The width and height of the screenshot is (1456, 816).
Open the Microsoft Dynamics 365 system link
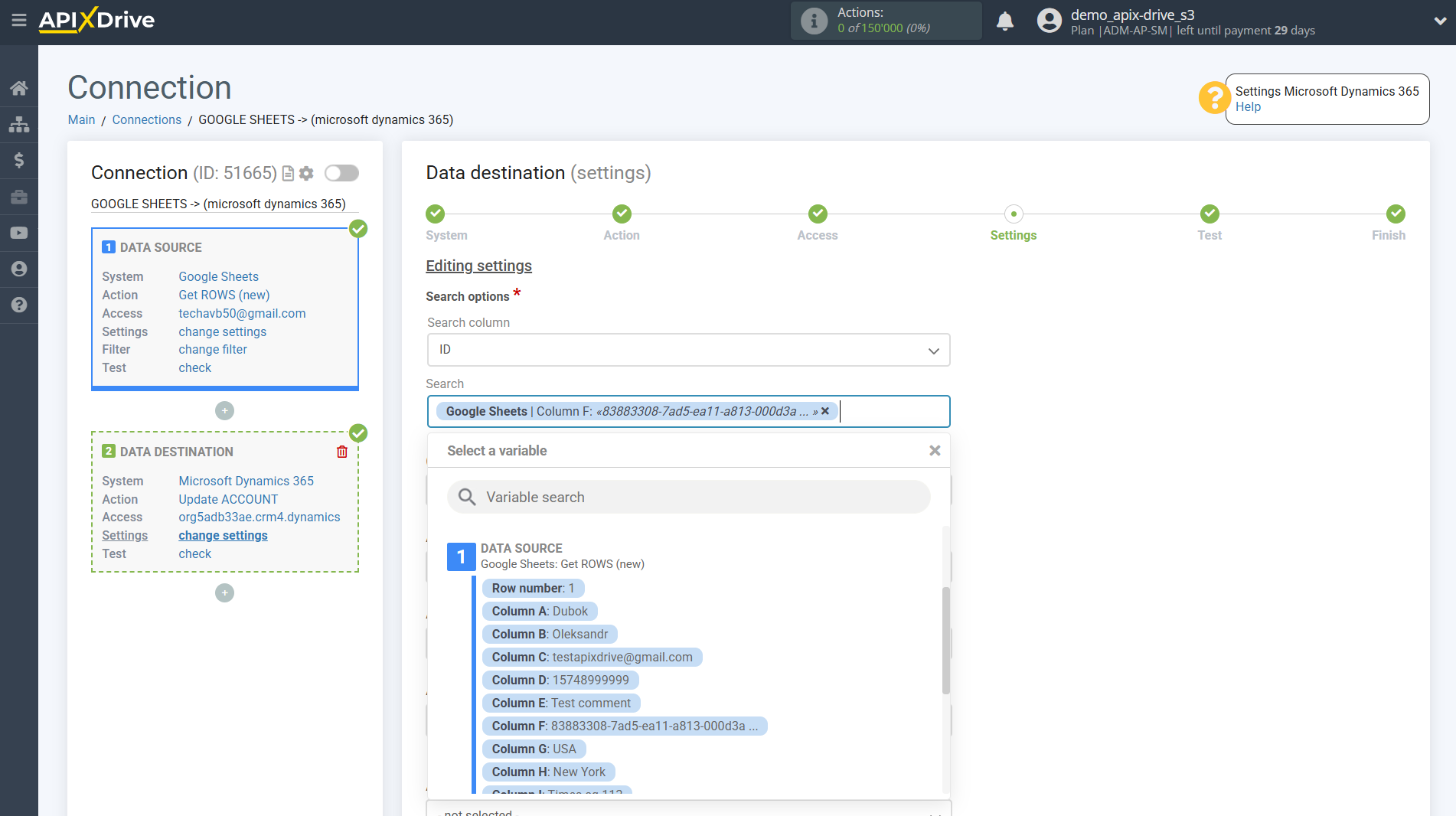246,481
